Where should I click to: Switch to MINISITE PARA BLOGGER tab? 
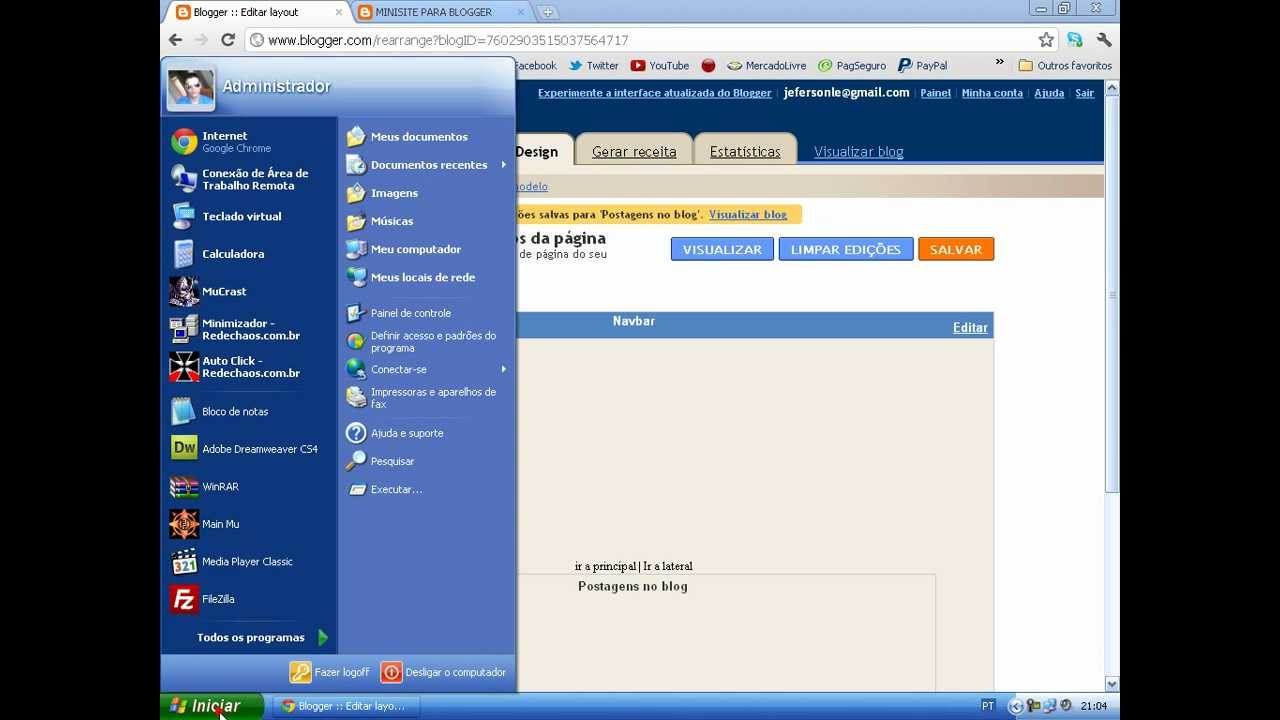(x=441, y=12)
